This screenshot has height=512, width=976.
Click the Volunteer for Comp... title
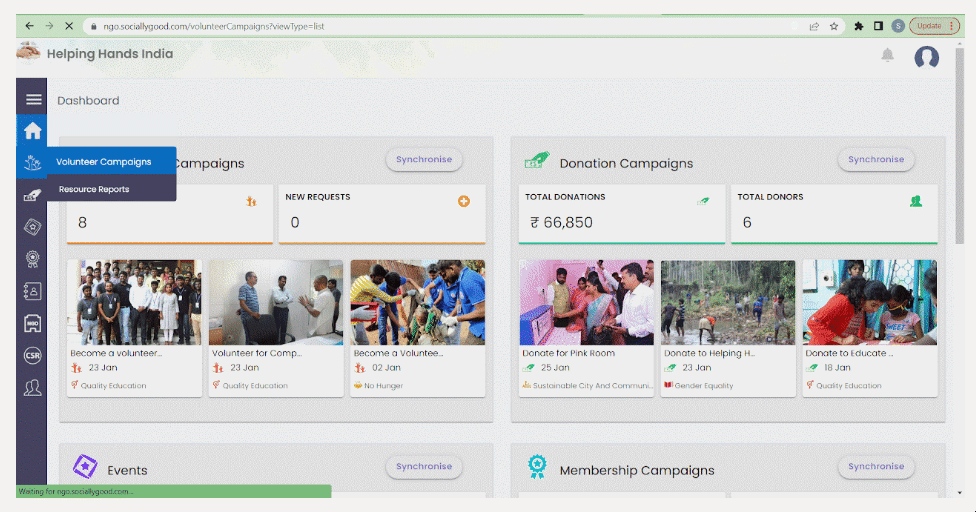coord(256,353)
